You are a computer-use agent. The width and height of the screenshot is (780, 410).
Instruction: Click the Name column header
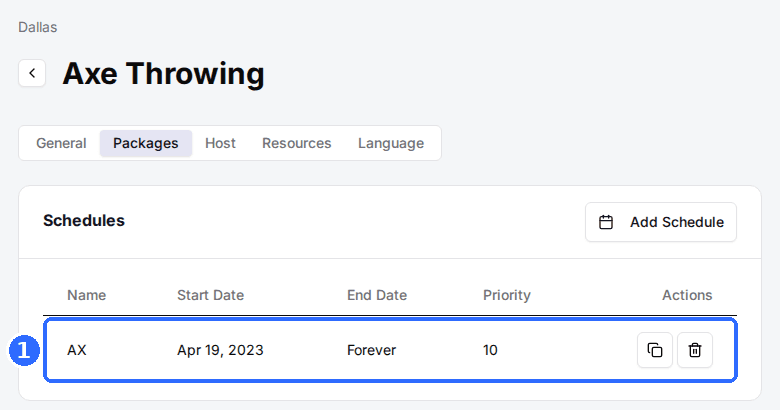pos(87,295)
